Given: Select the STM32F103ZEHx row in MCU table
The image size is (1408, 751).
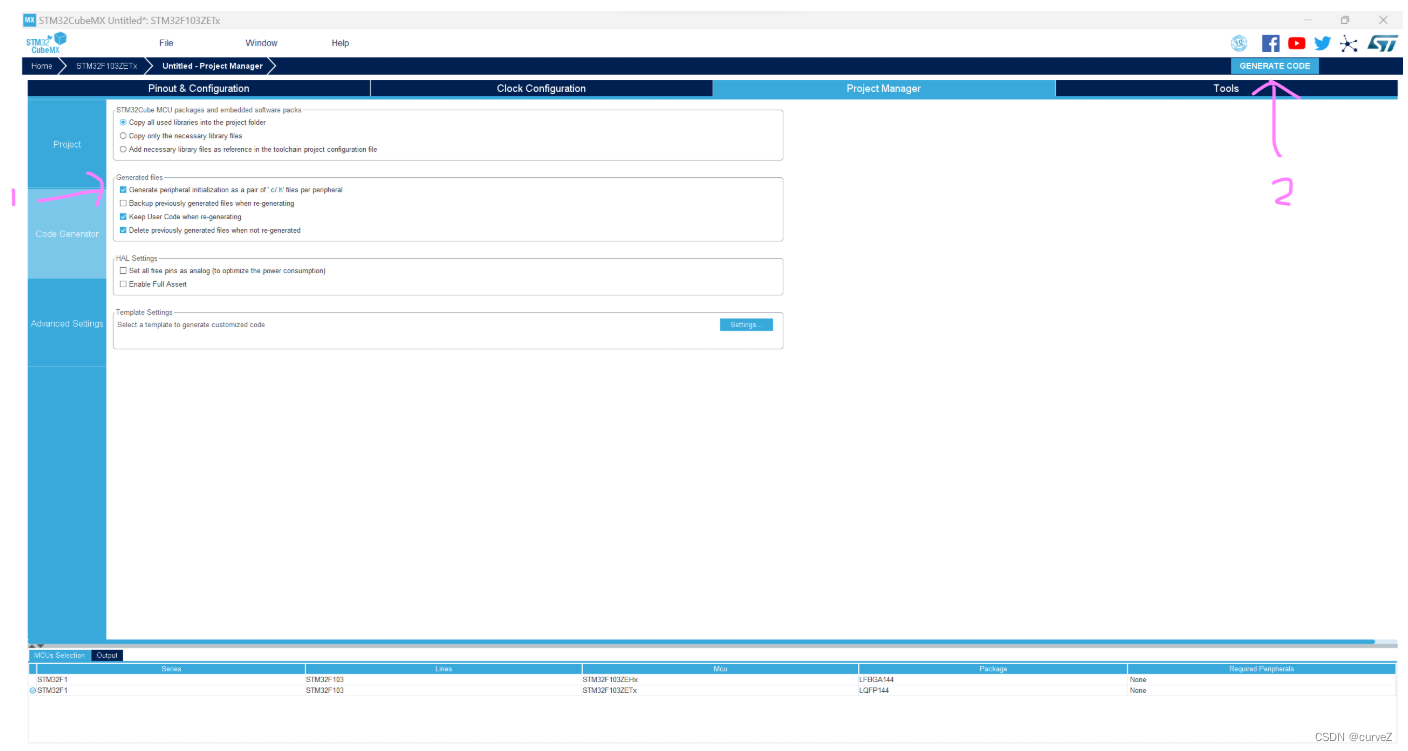Looking at the screenshot, I should (x=712, y=679).
